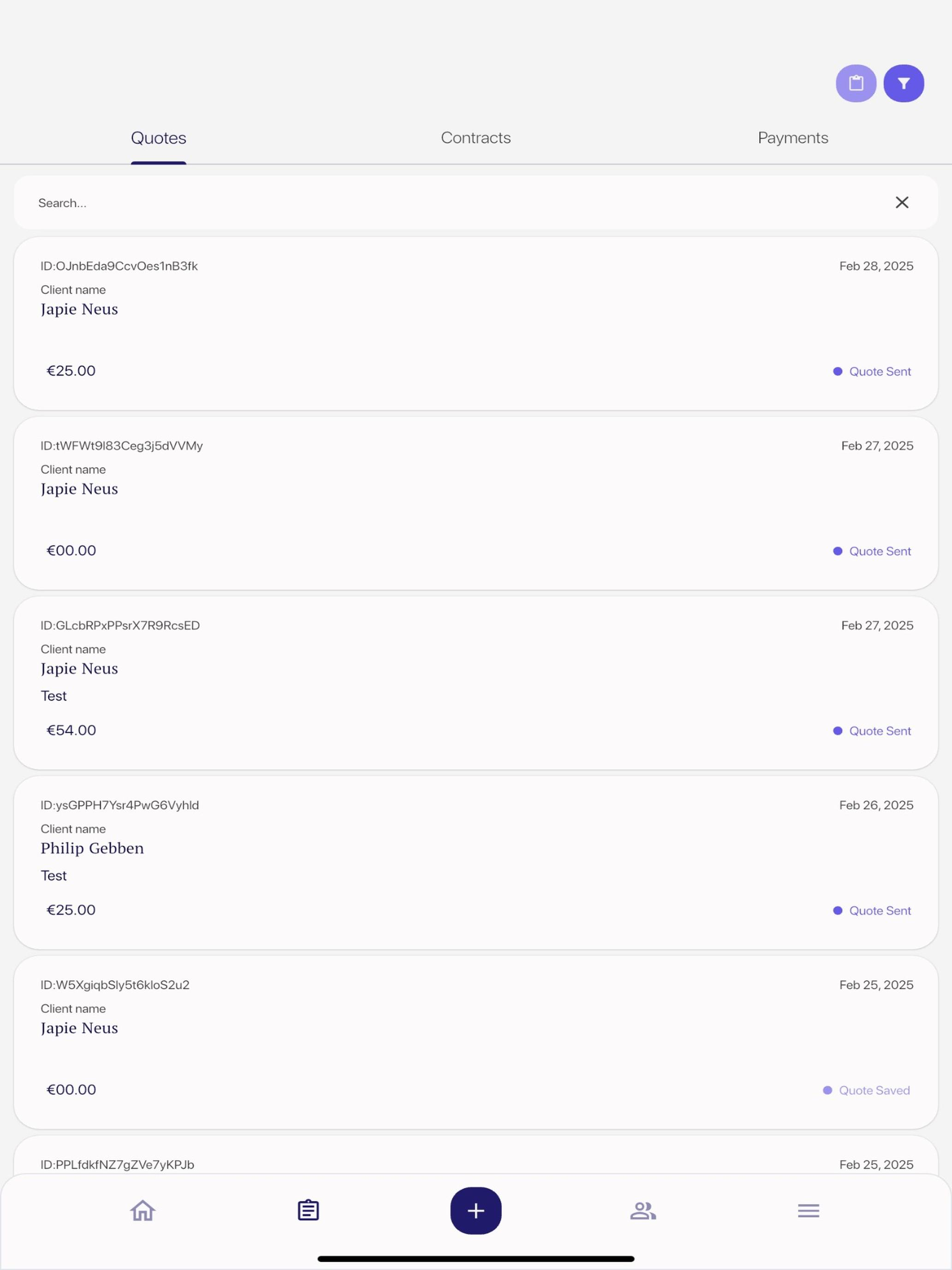Image resolution: width=952 pixels, height=1270 pixels.
Task: Open Philip Gebben's quote card
Action: pos(476,863)
